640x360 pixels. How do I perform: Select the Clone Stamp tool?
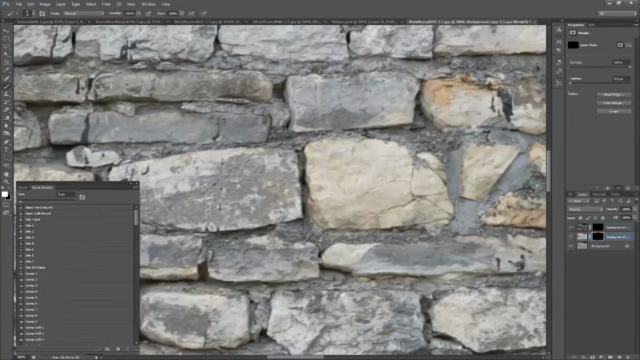pyautogui.click(x=6, y=94)
